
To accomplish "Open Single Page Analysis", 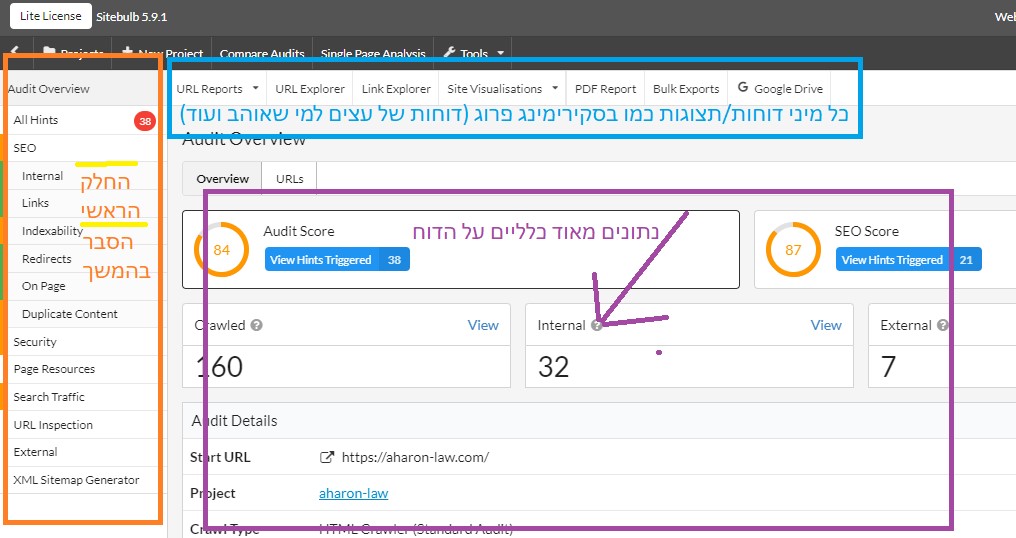I will tap(373, 53).
